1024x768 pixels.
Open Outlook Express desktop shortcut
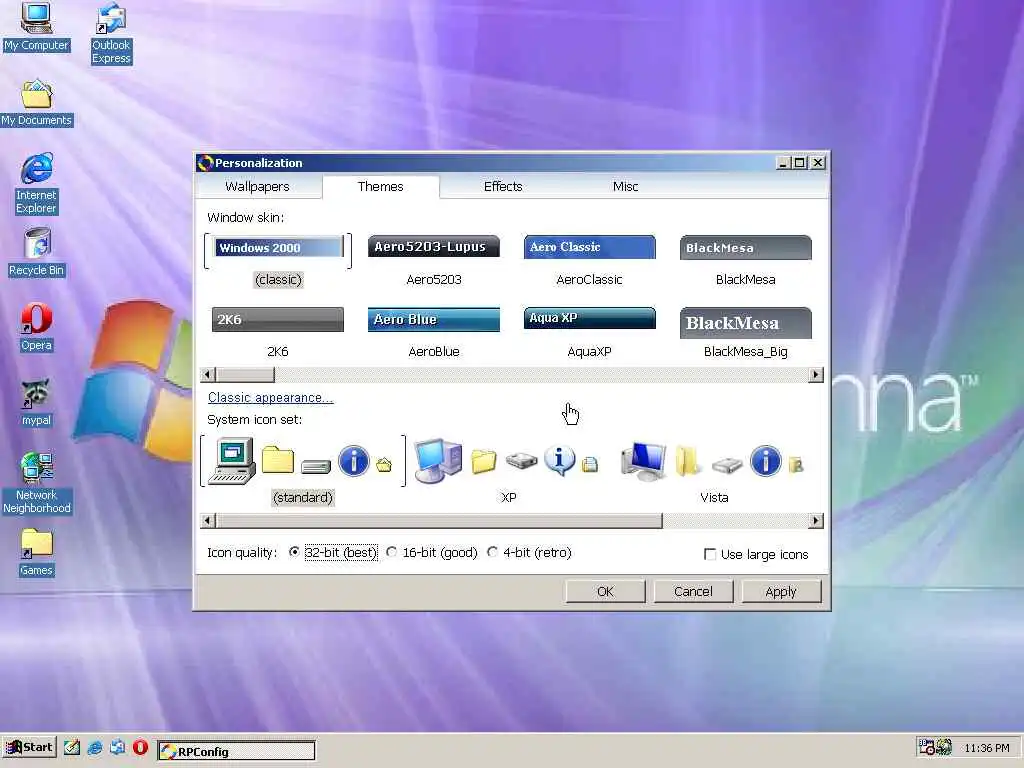tap(111, 33)
